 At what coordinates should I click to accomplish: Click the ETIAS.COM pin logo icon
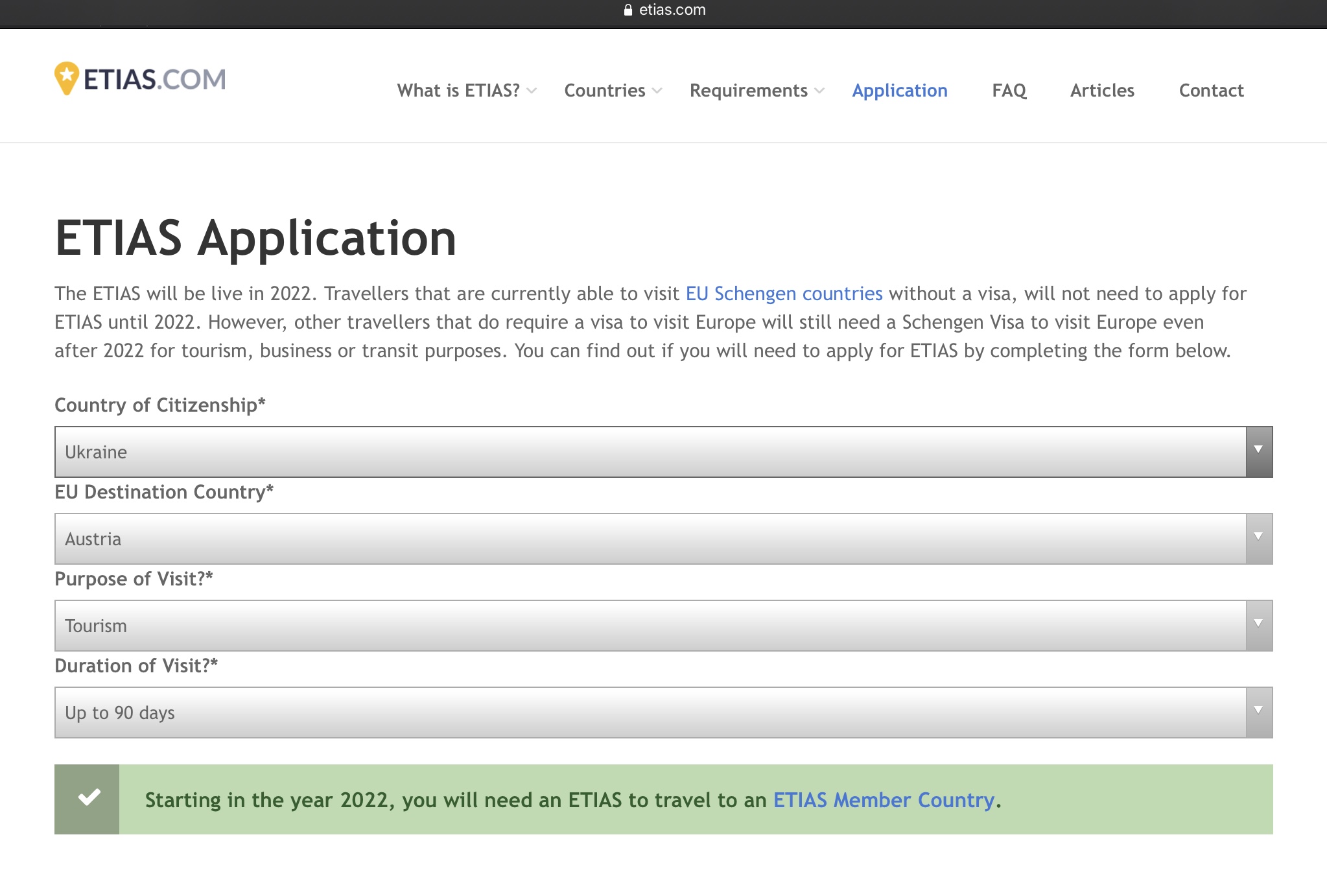66,78
